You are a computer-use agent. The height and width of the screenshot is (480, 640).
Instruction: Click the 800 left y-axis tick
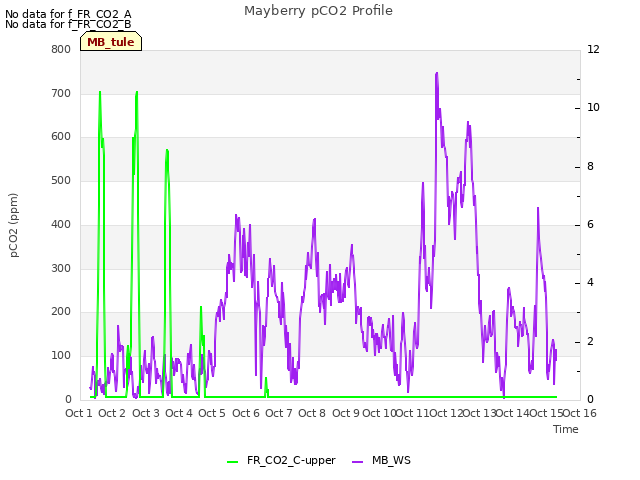61,49
